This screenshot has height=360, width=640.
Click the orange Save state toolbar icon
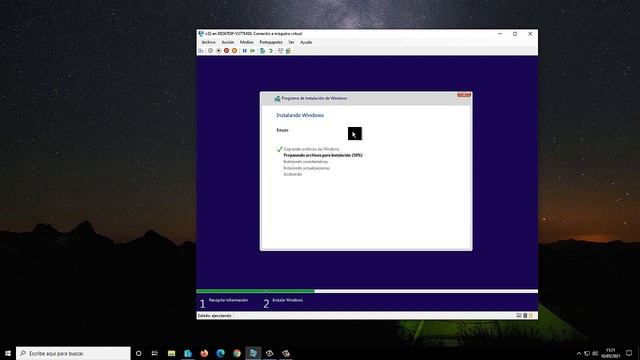[234, 51]
